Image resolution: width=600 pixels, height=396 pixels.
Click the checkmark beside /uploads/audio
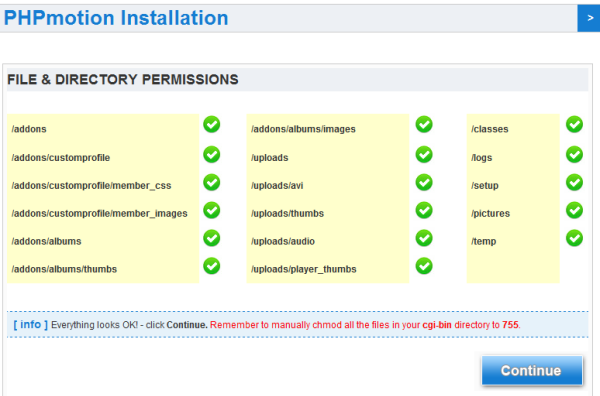(424, 238)
